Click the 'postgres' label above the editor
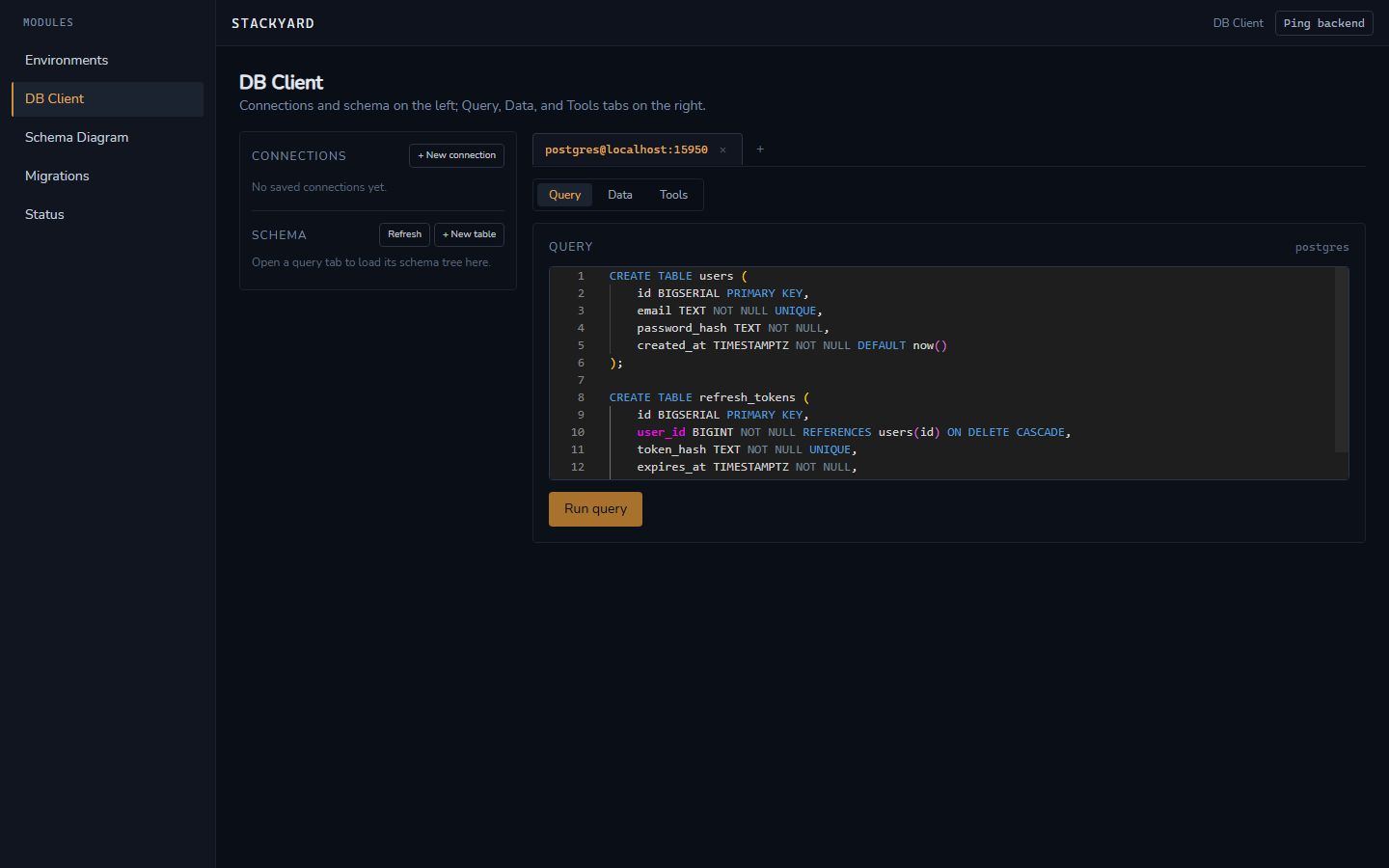Image resolution: width=1389 pixels, height=868 pixels. point(1321,247)
